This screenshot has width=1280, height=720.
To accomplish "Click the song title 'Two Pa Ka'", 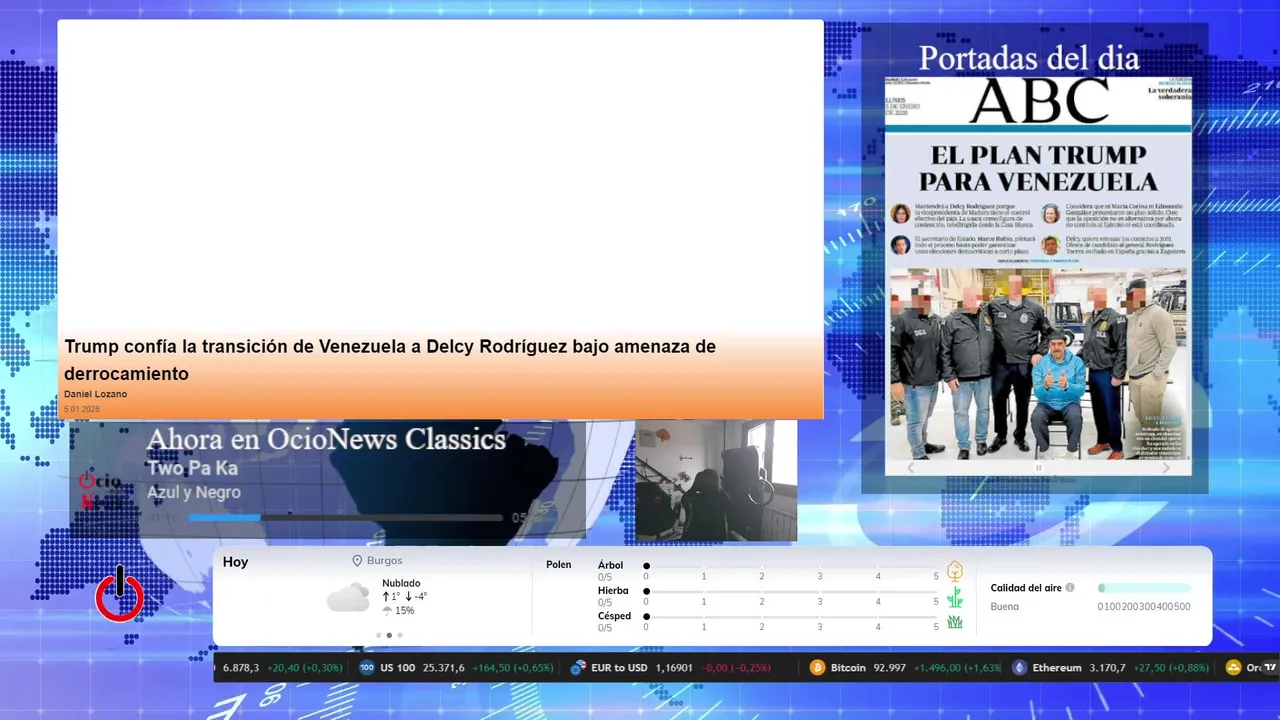I will [192, 468].
